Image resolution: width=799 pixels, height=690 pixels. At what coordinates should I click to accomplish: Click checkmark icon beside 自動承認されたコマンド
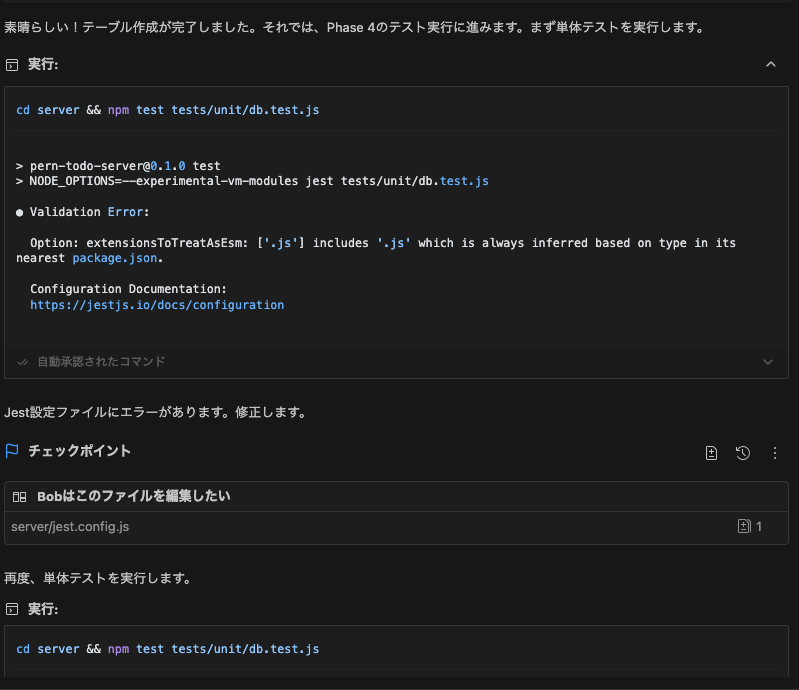22,362
